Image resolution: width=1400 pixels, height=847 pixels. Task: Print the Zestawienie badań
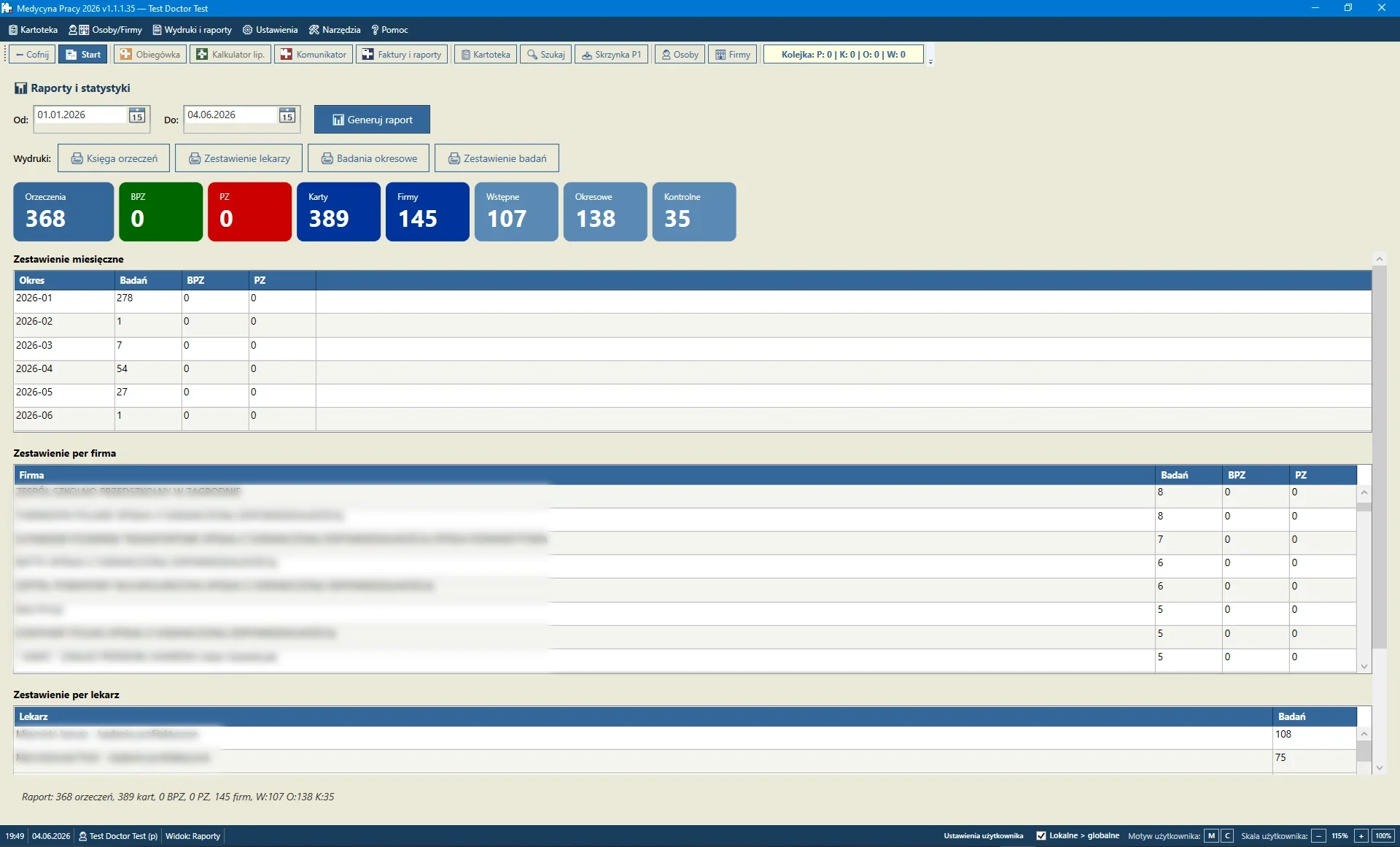tap(497, 158)
